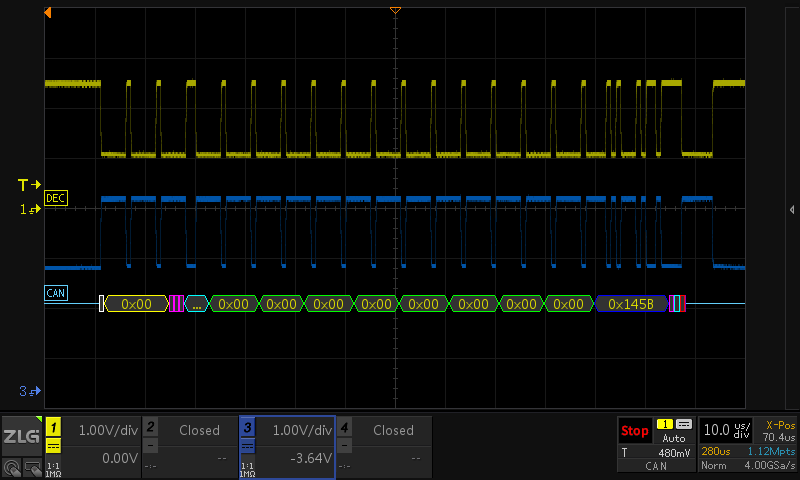The image size is (800, 480).
Task: Open the 10.0 us/div timebase setting
Action: 727,430
